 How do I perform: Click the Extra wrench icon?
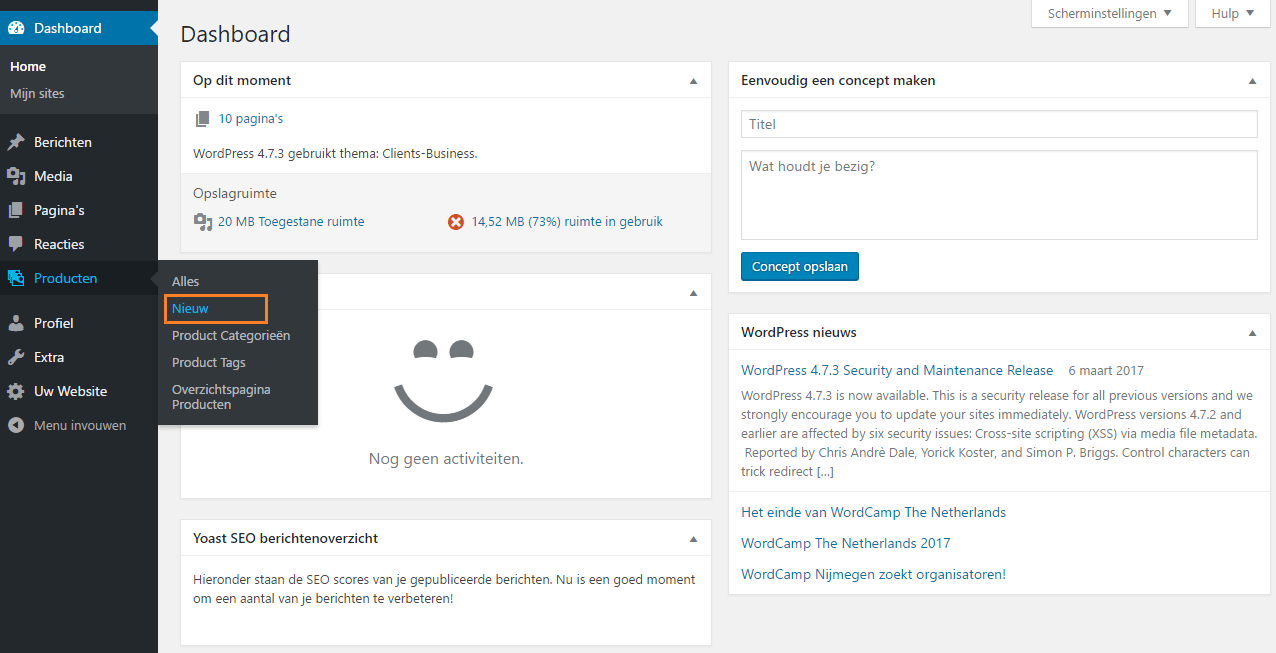point(16,357)
